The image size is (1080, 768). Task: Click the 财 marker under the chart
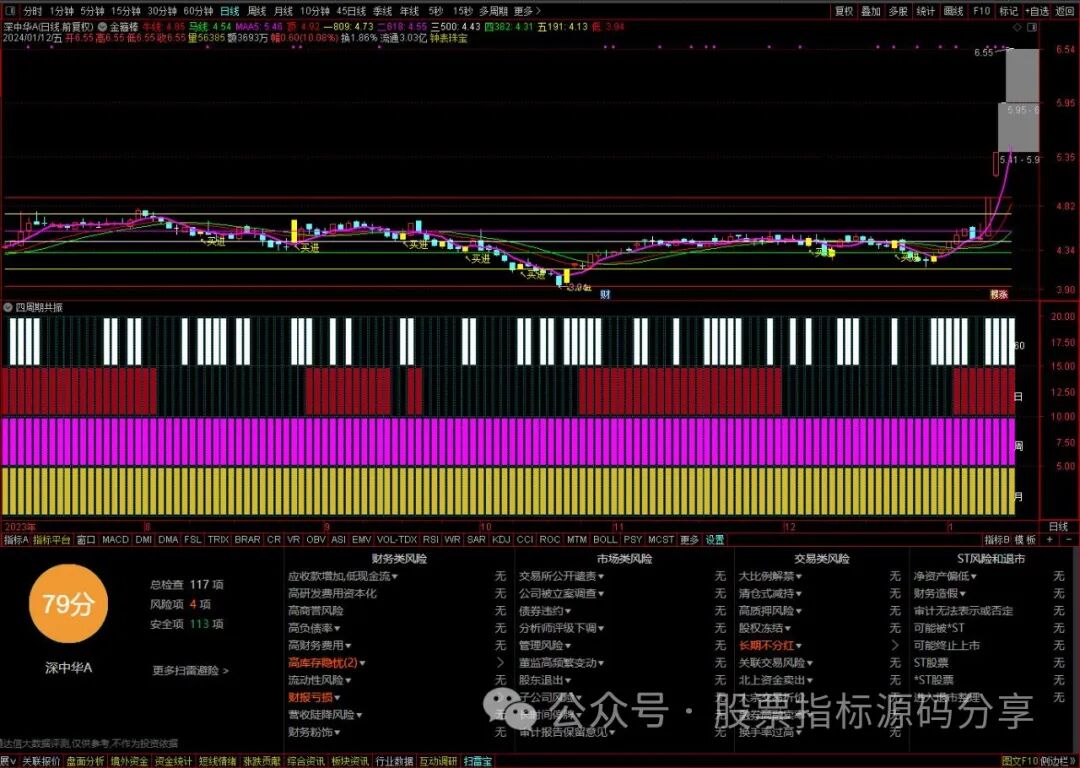click(605, 294)
